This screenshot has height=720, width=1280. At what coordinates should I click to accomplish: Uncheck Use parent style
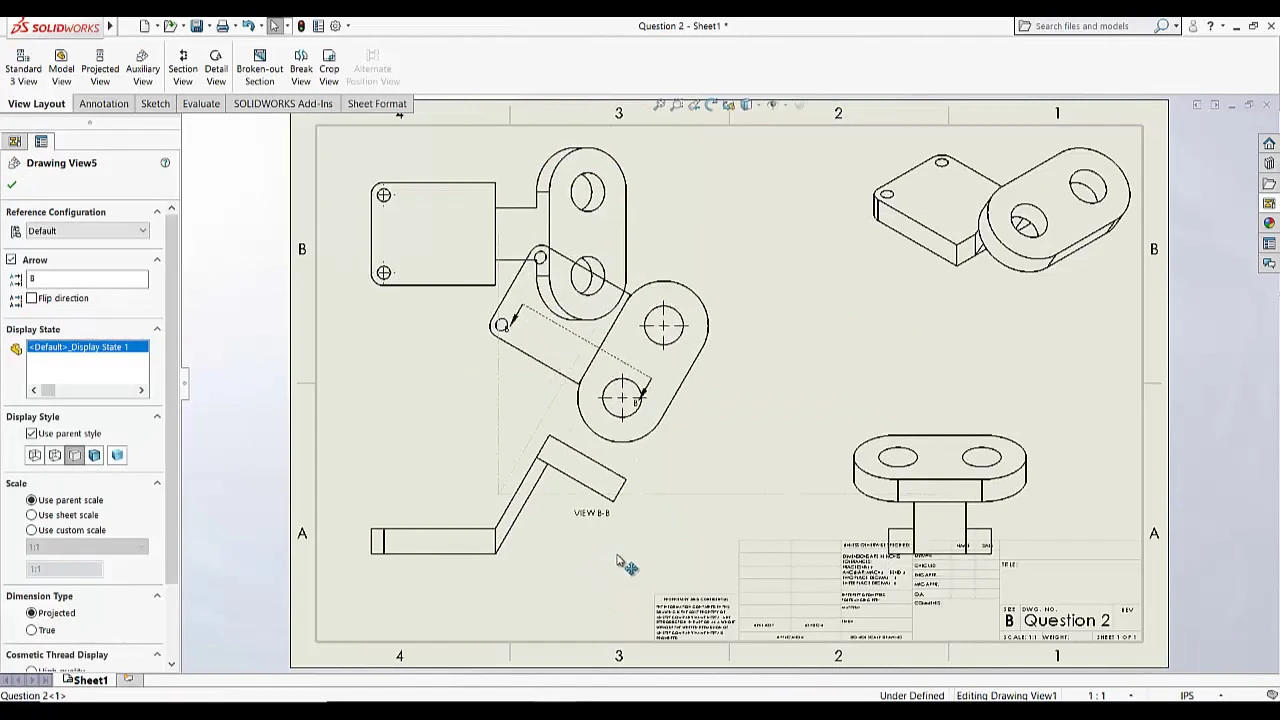32,434
